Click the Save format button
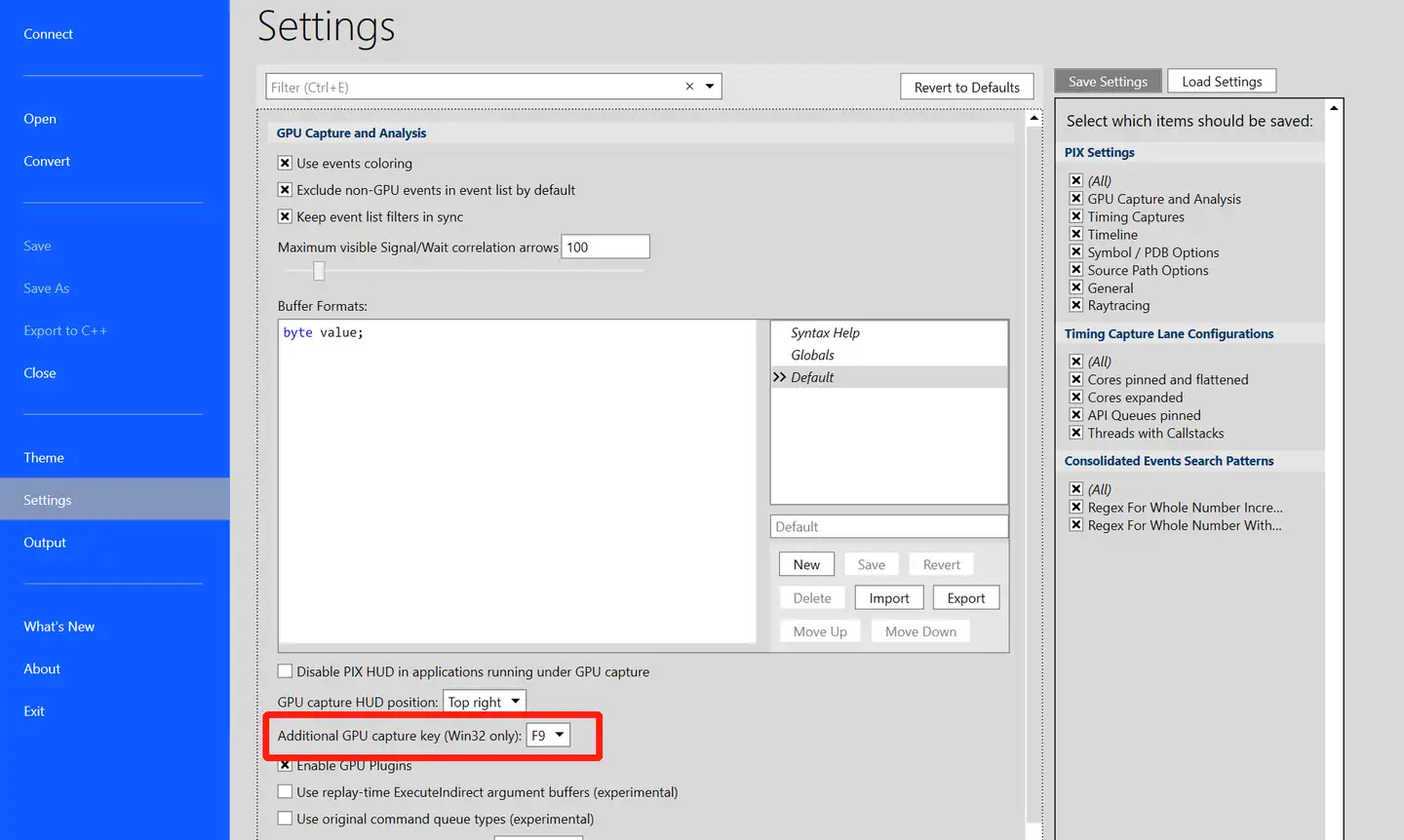The width and height of the screenshot is (1404, 840). pos(872,564)
